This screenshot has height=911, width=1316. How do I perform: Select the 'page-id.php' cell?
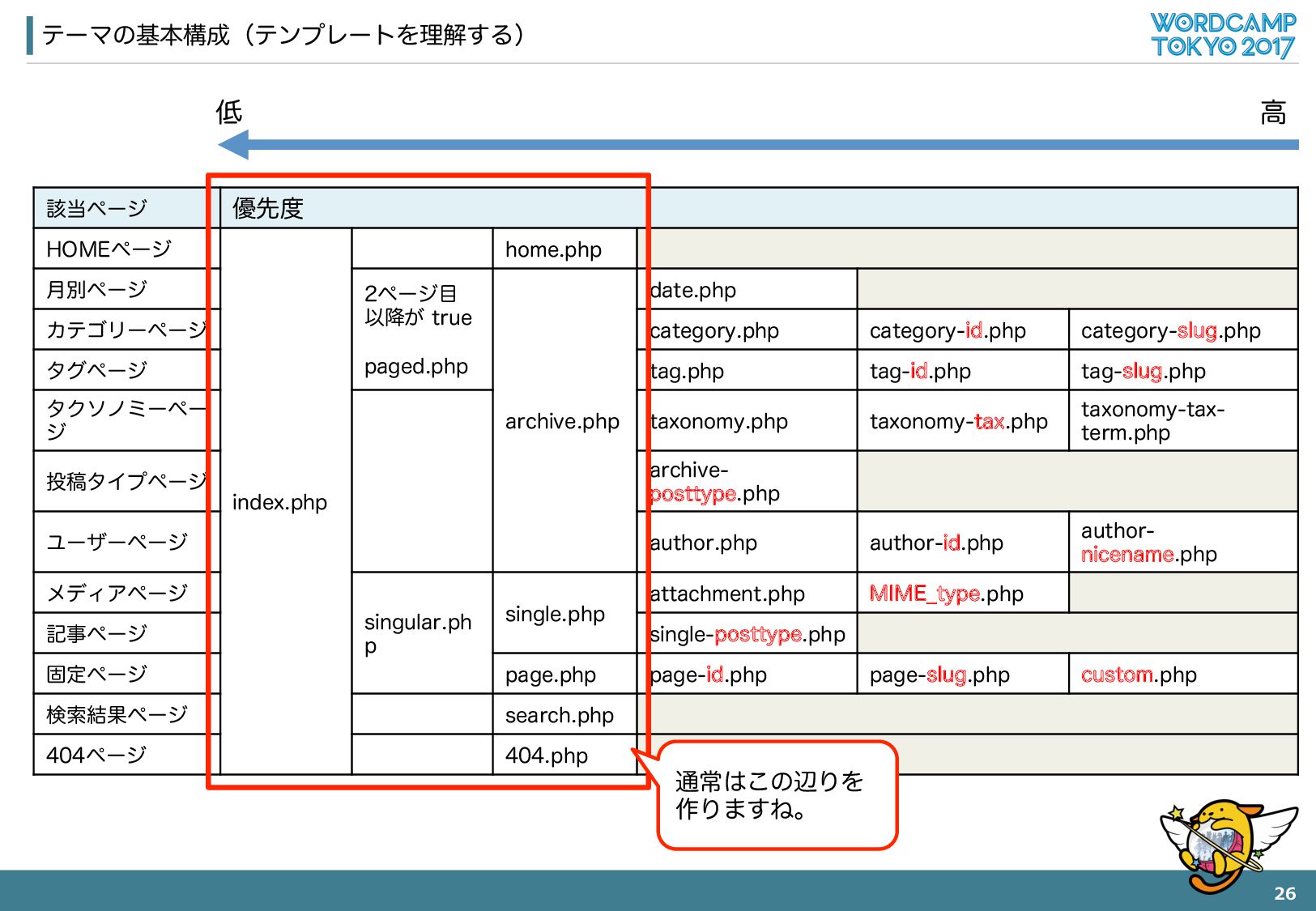pos(747,674)
